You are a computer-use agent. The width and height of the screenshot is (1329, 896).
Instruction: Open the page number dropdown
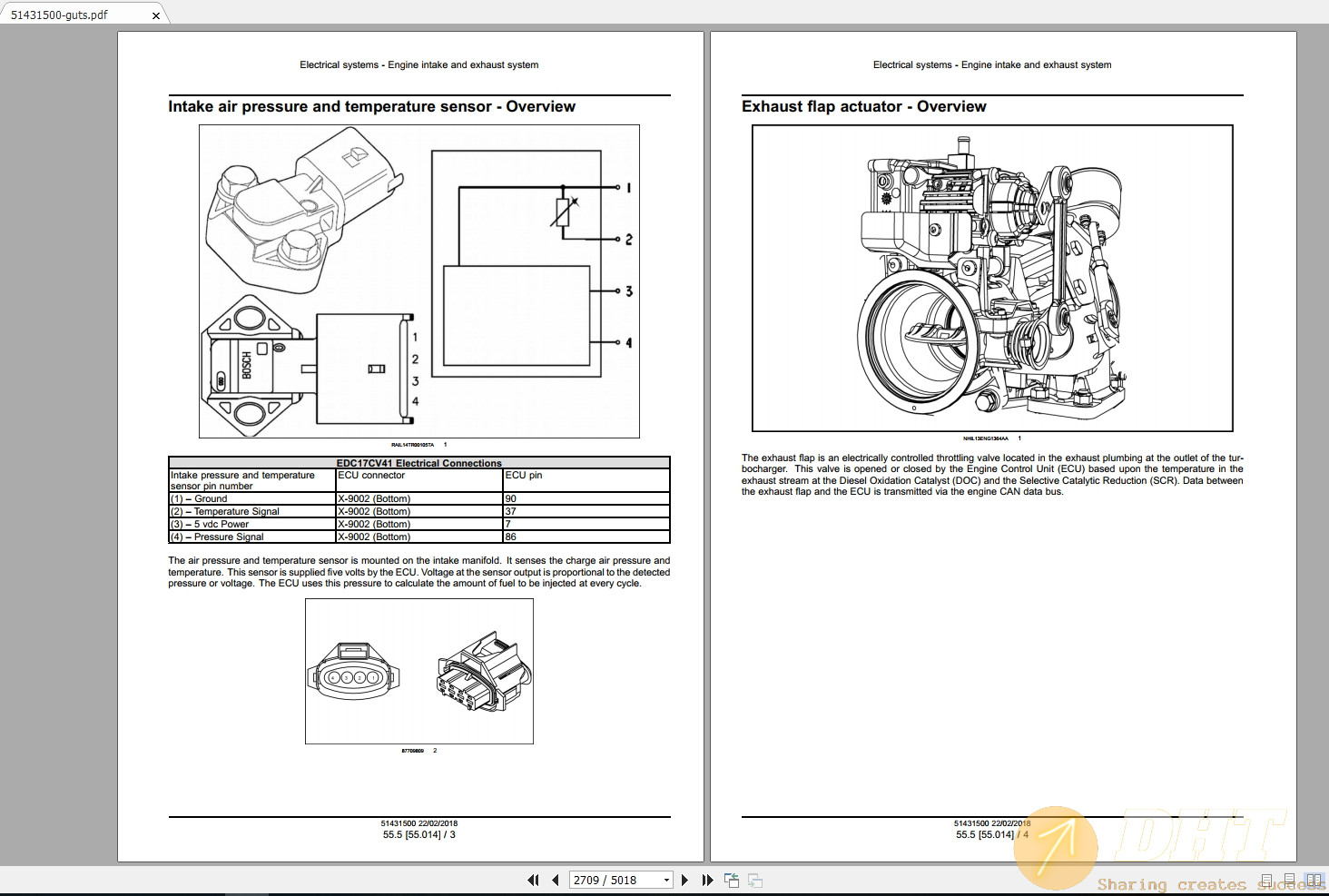pyautogui.click(x=667, y=880)
